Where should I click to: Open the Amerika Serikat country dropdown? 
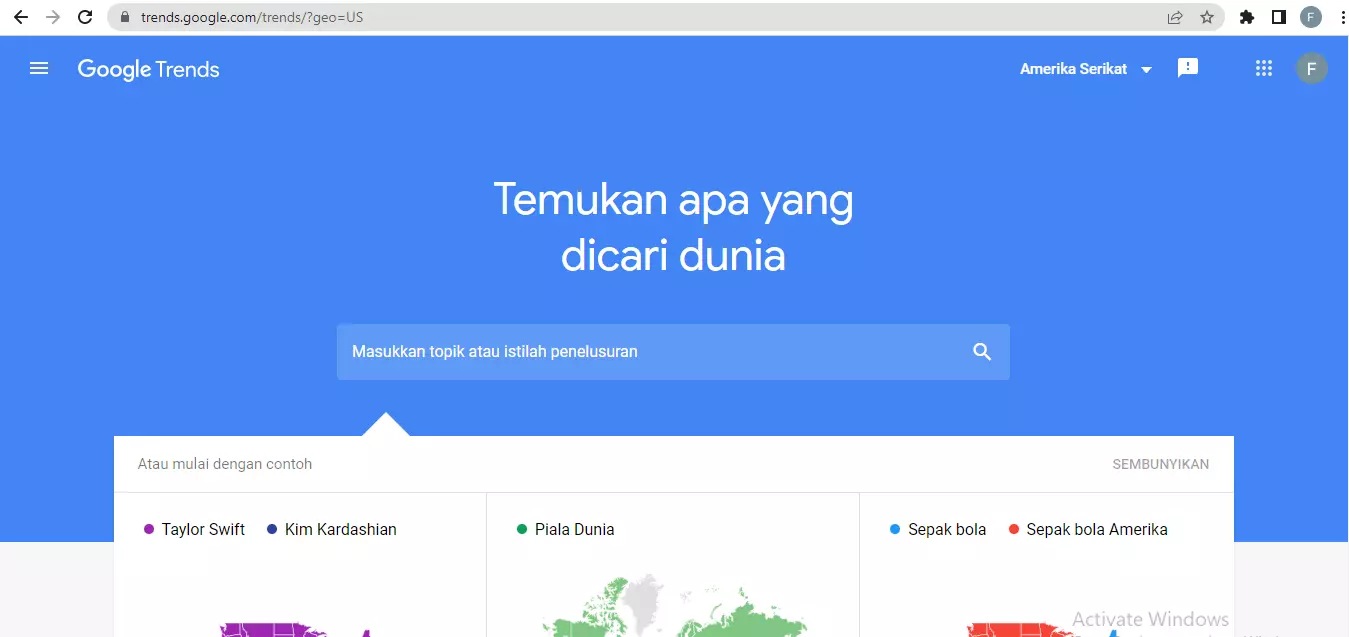1086,69
